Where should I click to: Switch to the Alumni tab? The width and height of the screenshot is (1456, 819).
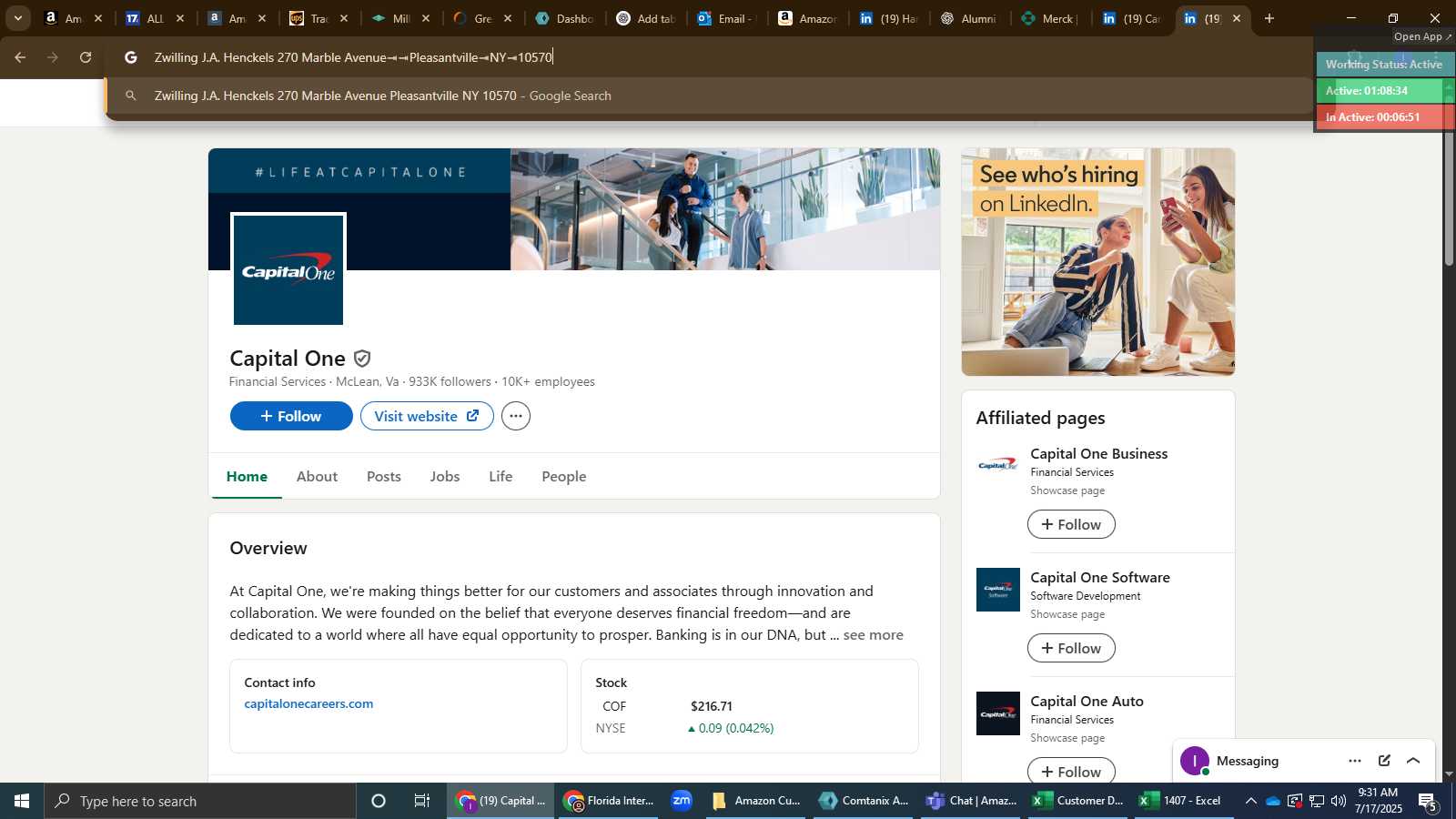pos(969,18)
